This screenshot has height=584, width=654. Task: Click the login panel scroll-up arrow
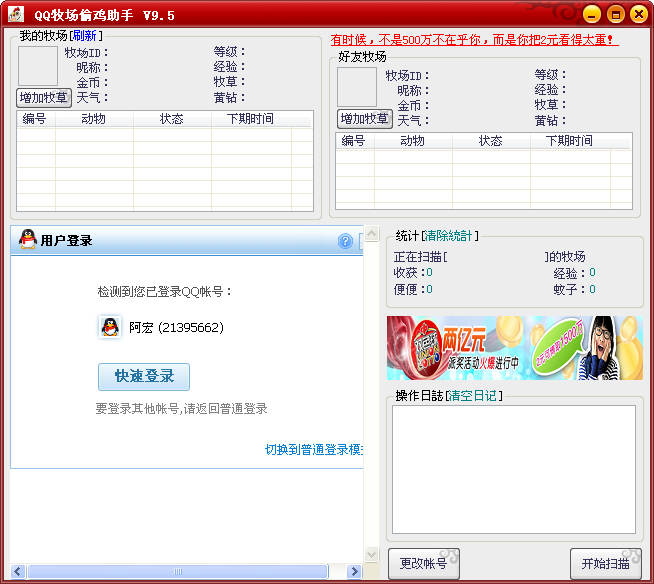point(371,234)
